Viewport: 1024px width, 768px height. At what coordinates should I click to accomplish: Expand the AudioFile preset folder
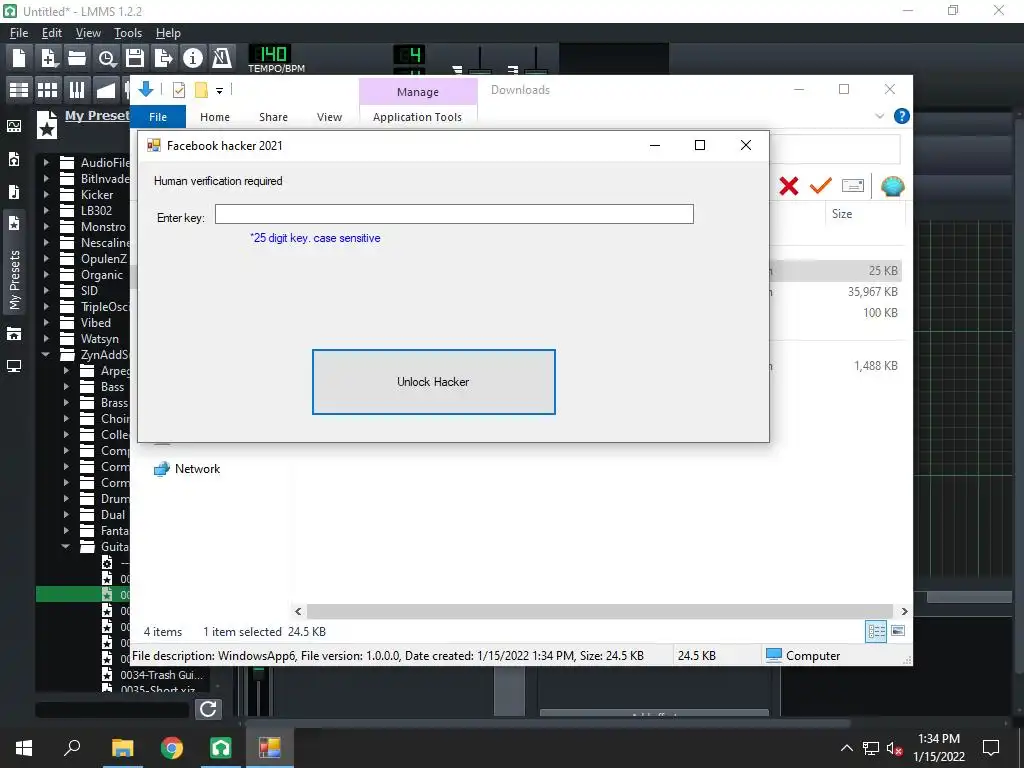tap(46, 163)
